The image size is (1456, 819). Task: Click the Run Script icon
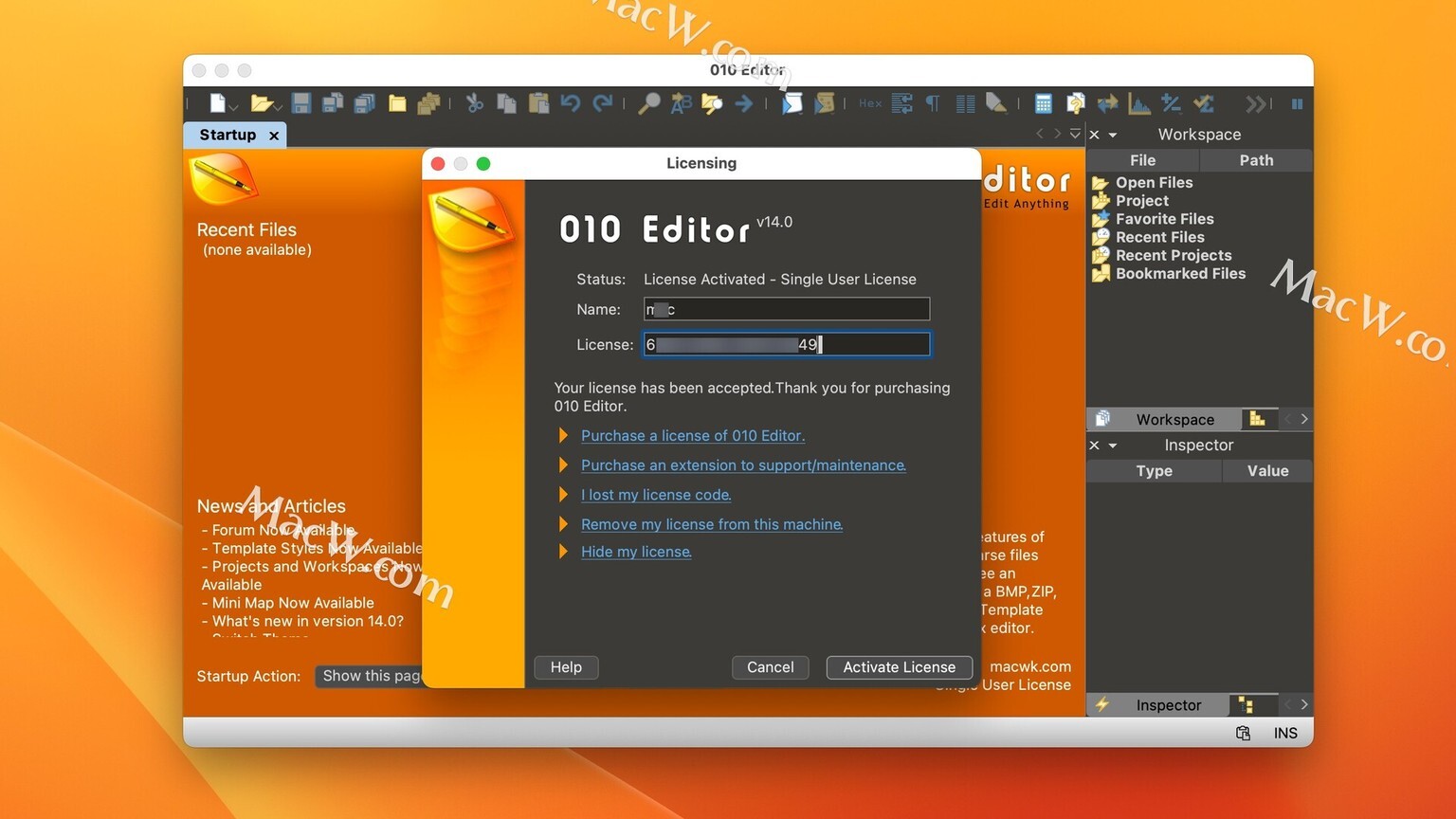(792, 103)
